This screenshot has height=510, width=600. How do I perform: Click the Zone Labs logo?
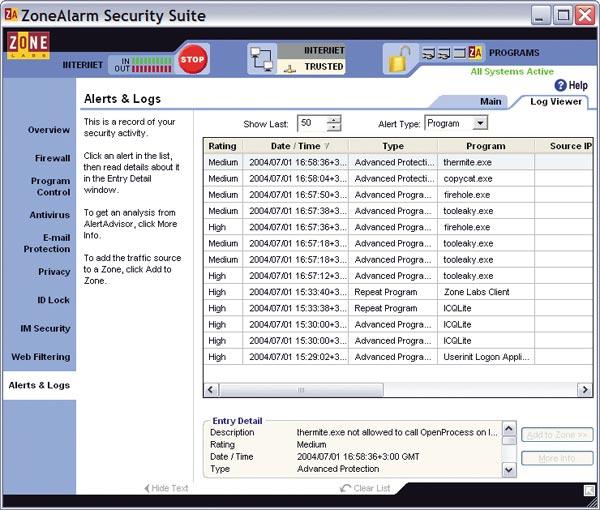click(x=28, y=45)
